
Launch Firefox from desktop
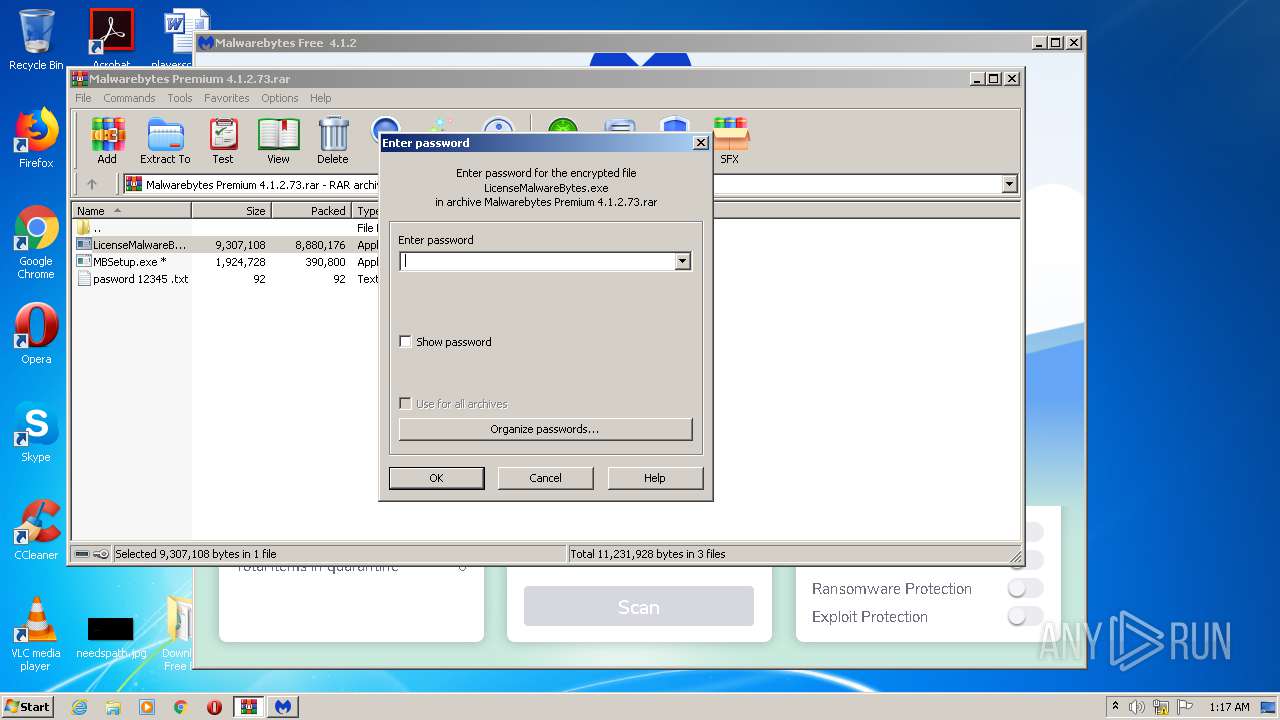(36, 138)
